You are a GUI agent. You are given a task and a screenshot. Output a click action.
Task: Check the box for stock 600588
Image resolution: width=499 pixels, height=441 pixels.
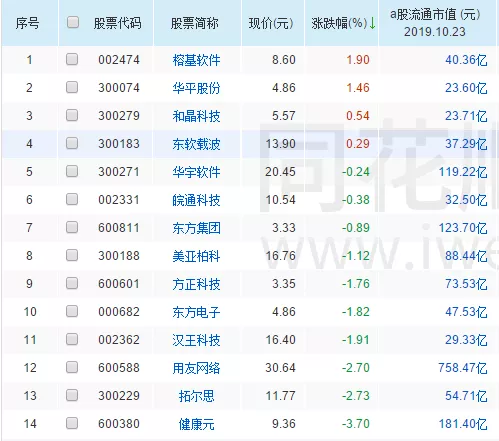(x=72, y=367)
